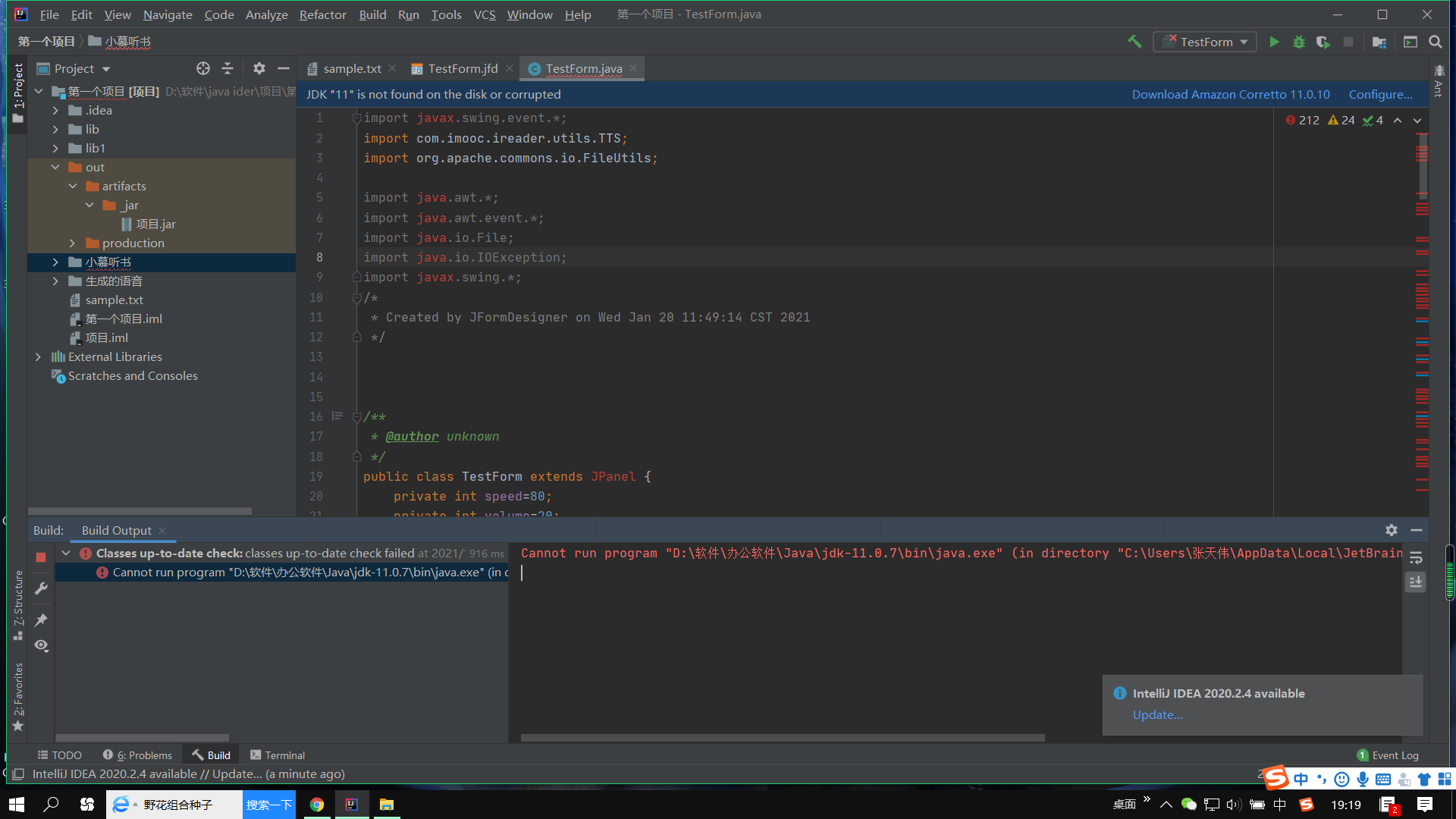Pin the Build tab with the pin icon

41,620
